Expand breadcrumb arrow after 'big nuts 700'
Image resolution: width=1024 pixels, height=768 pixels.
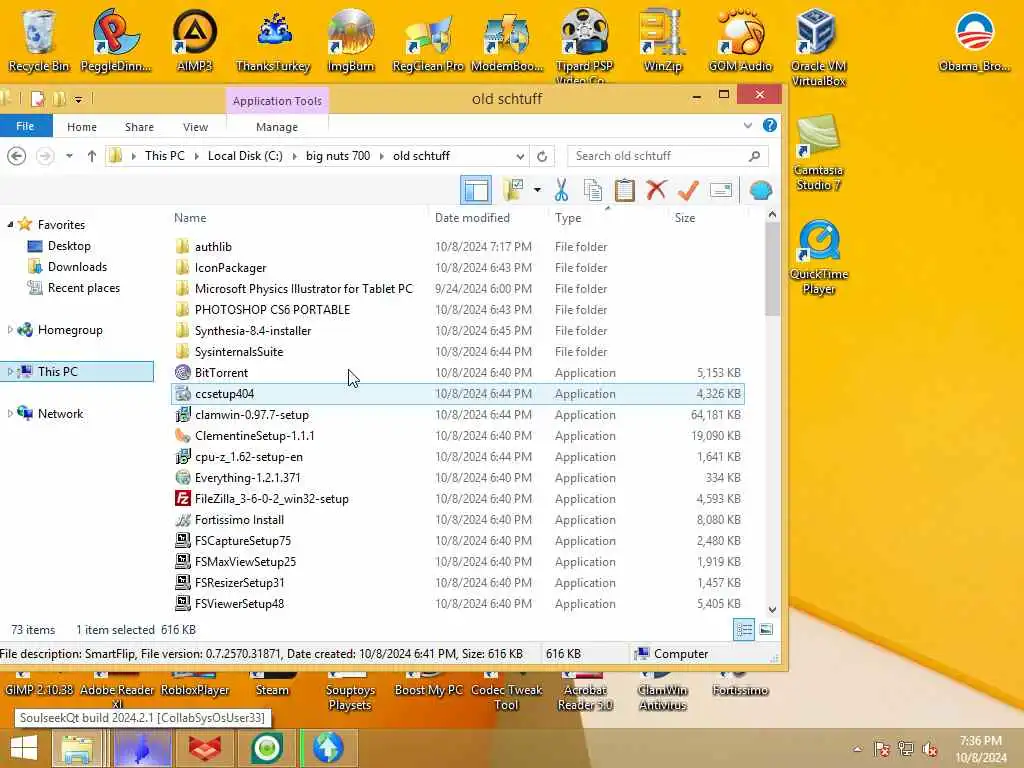(x=382, y=156)
